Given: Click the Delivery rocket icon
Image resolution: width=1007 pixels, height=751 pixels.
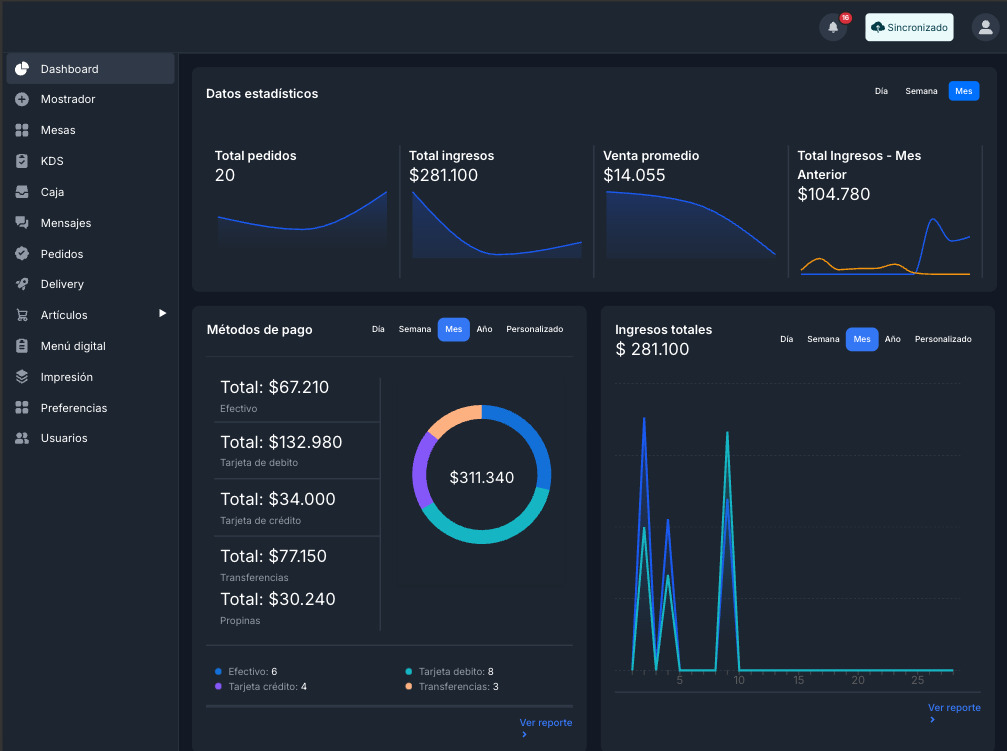Looking at the screenshot, I should [x=22, y=284].
